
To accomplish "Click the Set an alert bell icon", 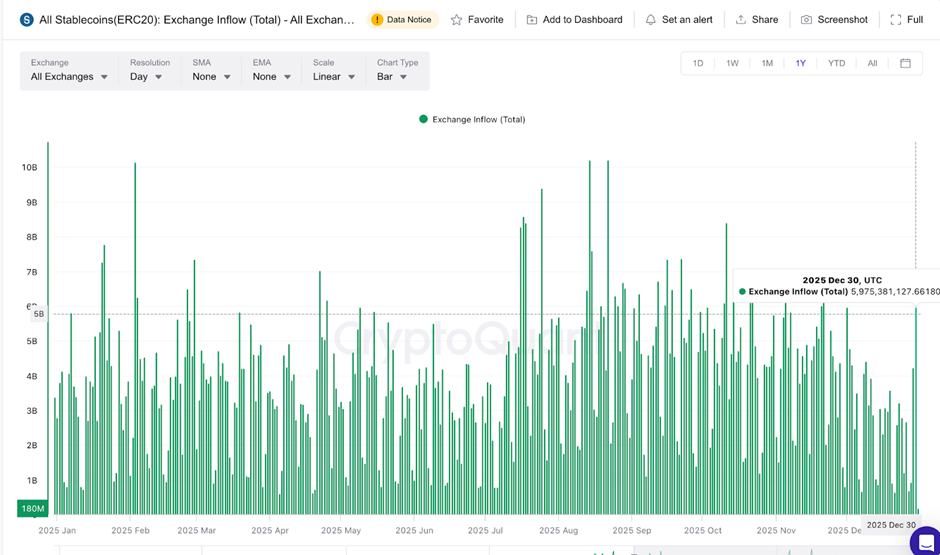I will (651, 20).
